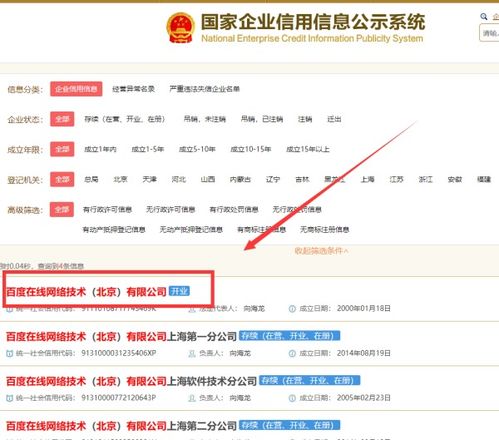Choose 吉林 registration authority

tap(302, 179)
